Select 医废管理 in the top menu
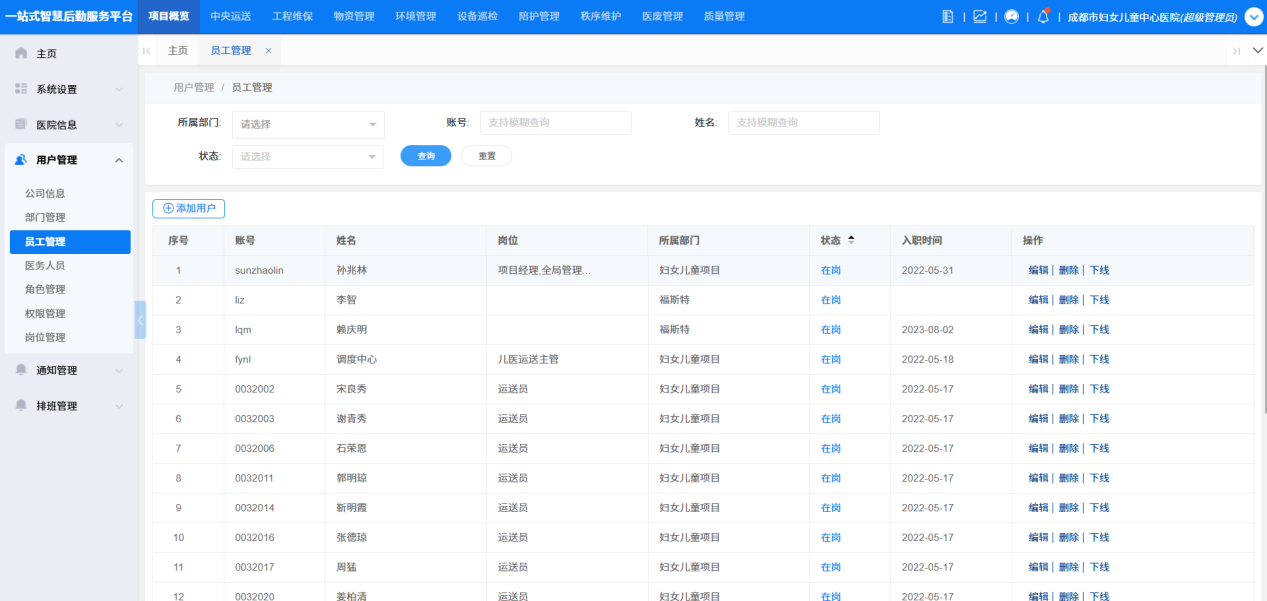1267x601 pixels. tap(662, 17)
